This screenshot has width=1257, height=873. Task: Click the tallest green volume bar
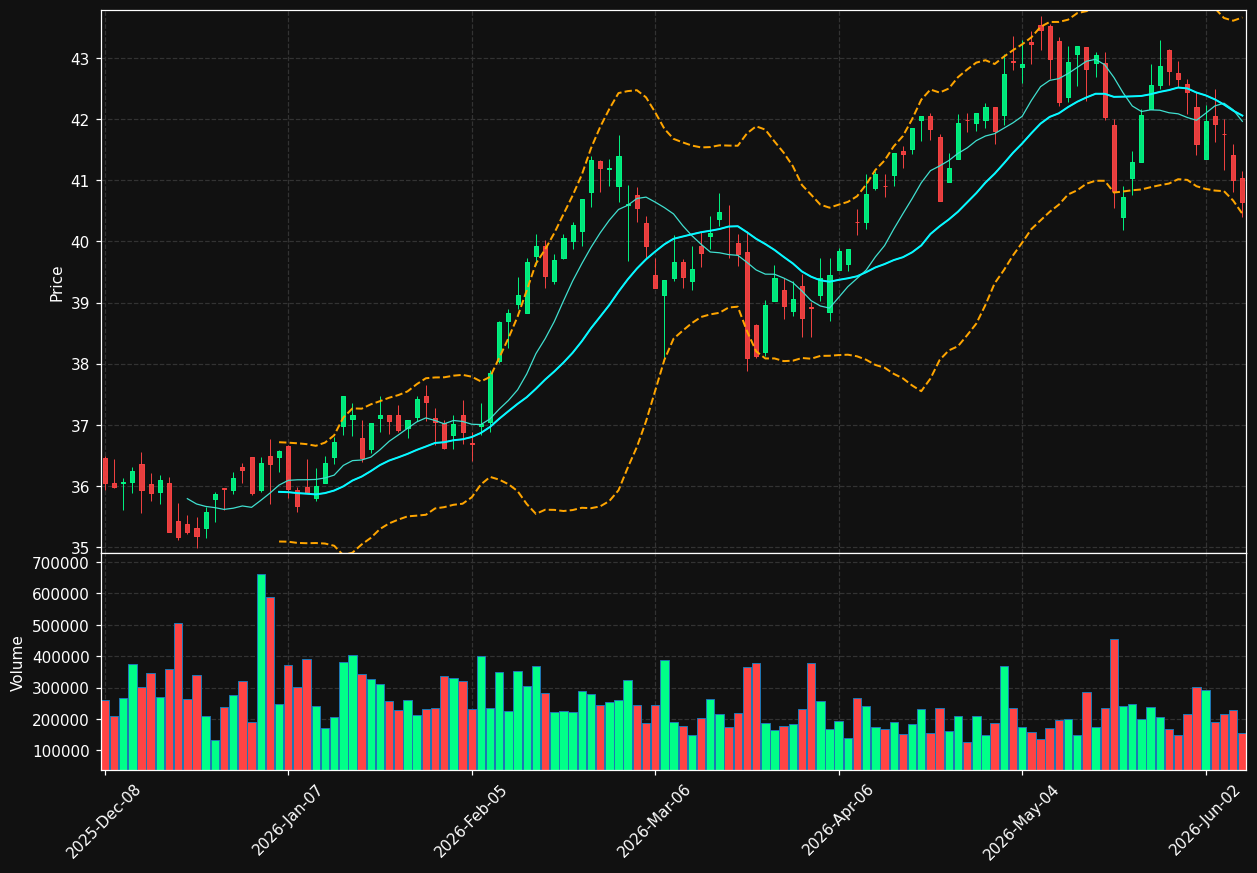pyautogui.click(x=261, y=672)
